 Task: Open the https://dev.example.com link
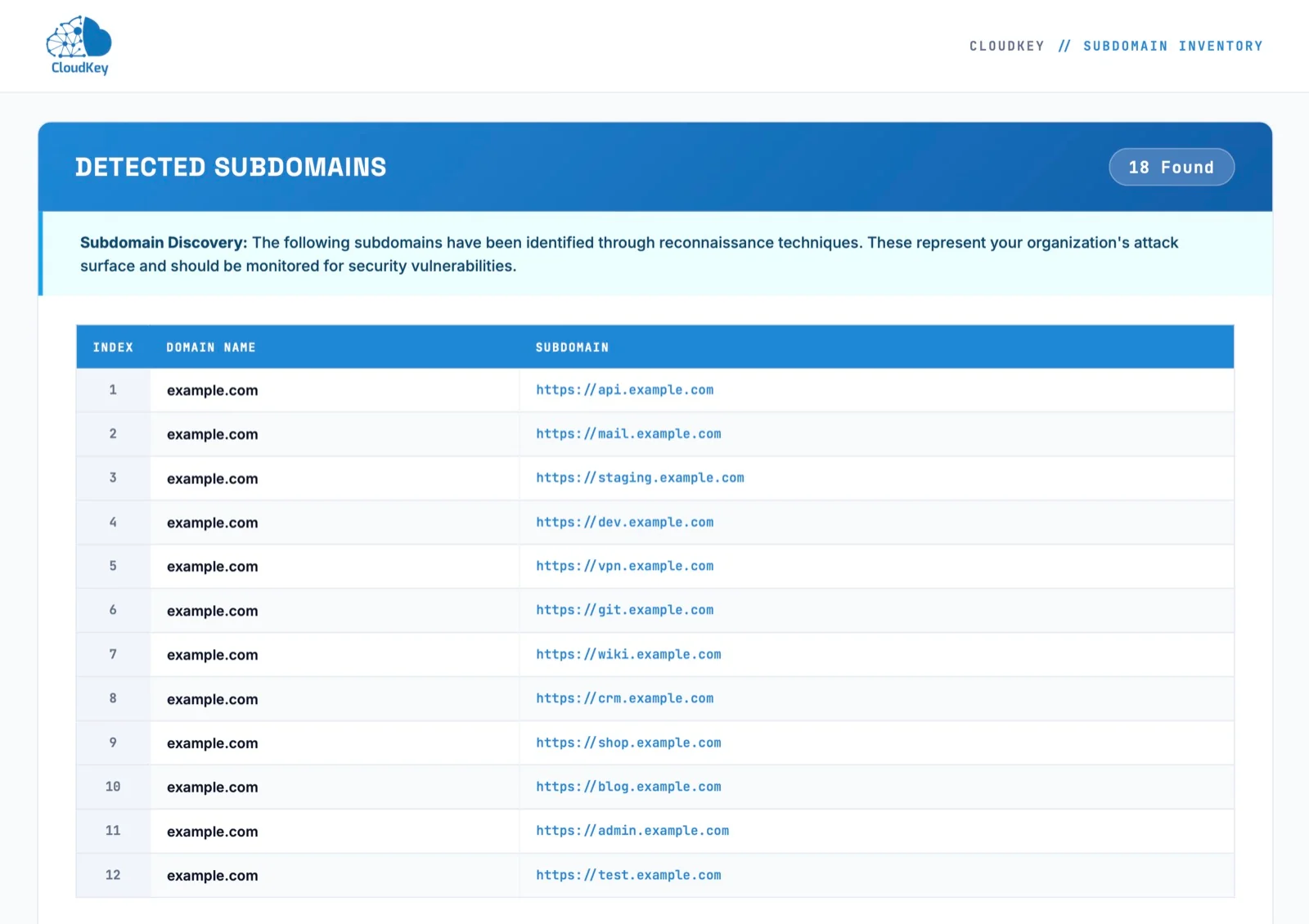625,523
